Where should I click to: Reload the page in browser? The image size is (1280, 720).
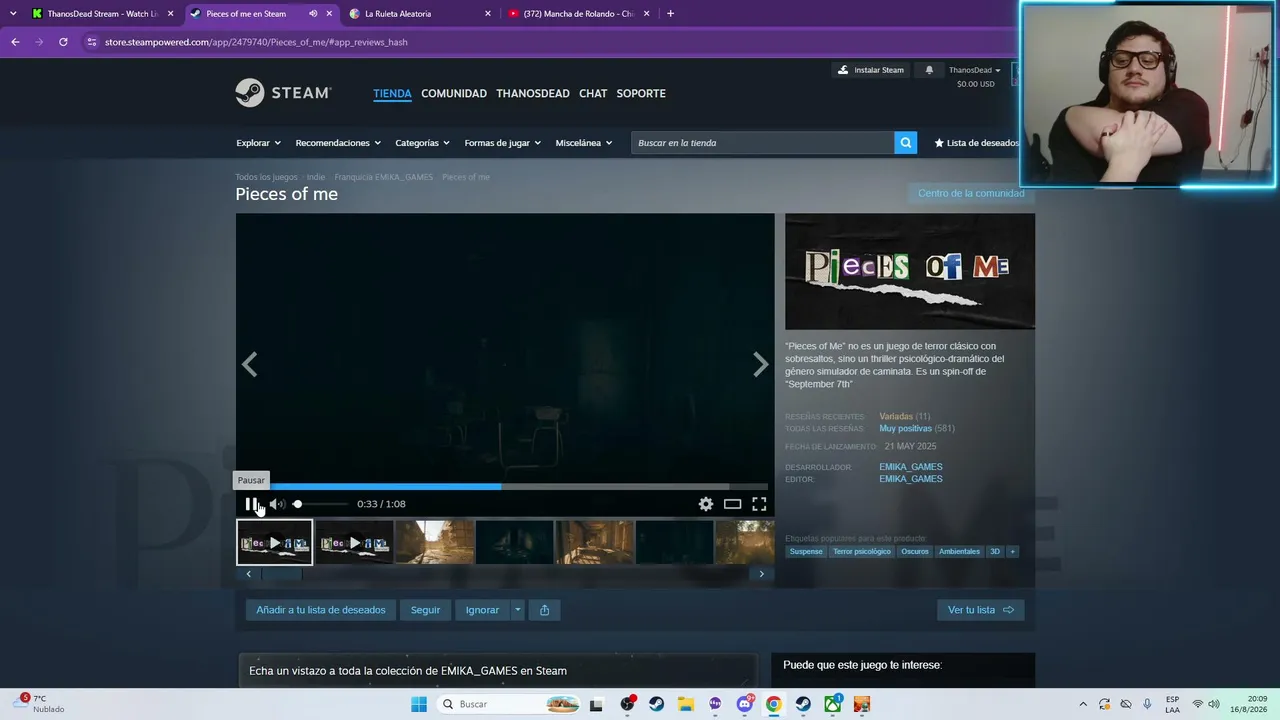pos(63,42)
